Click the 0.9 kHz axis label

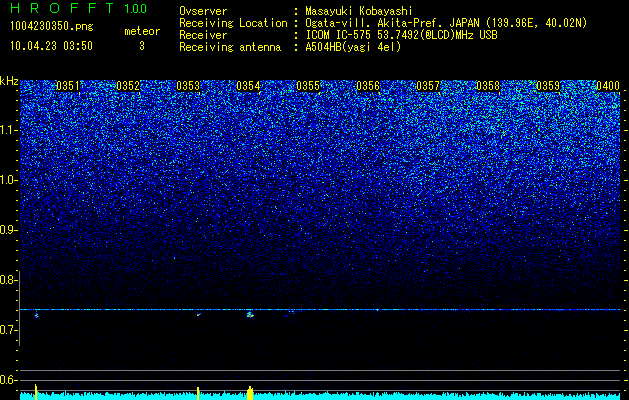click(x=7, y=230)
